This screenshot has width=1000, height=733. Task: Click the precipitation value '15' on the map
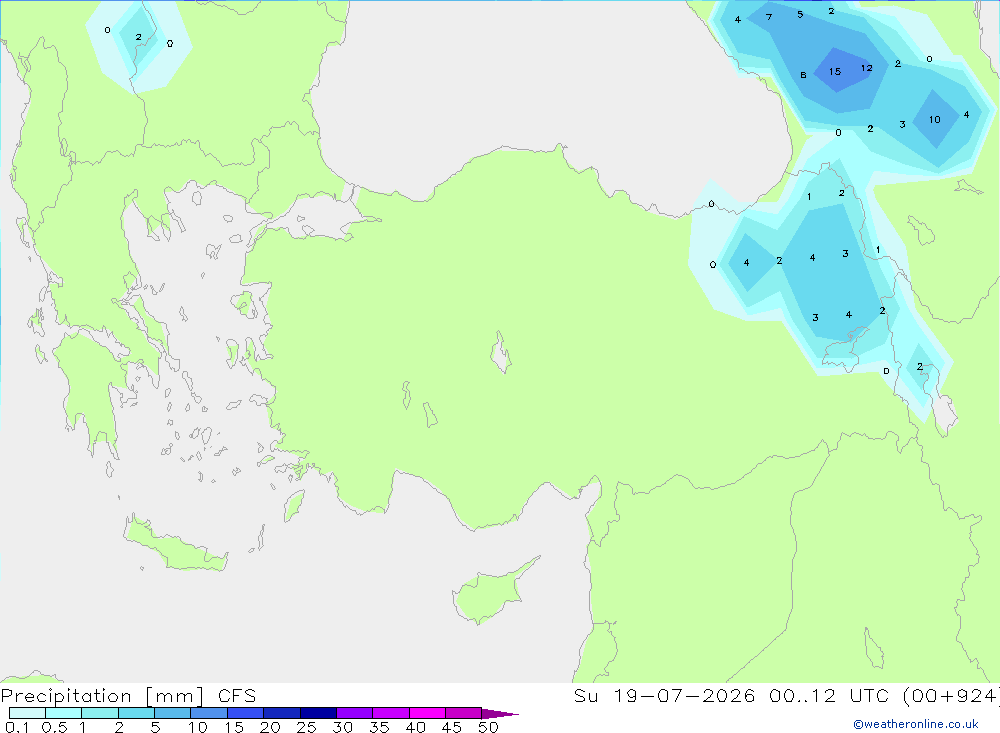pyautogui.click(x=835, y=71)
